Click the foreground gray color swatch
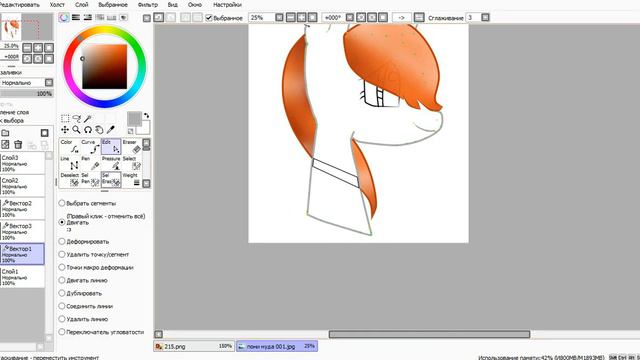Image resolution: width=640 pixels, height=360 pixels. point(134,119)
